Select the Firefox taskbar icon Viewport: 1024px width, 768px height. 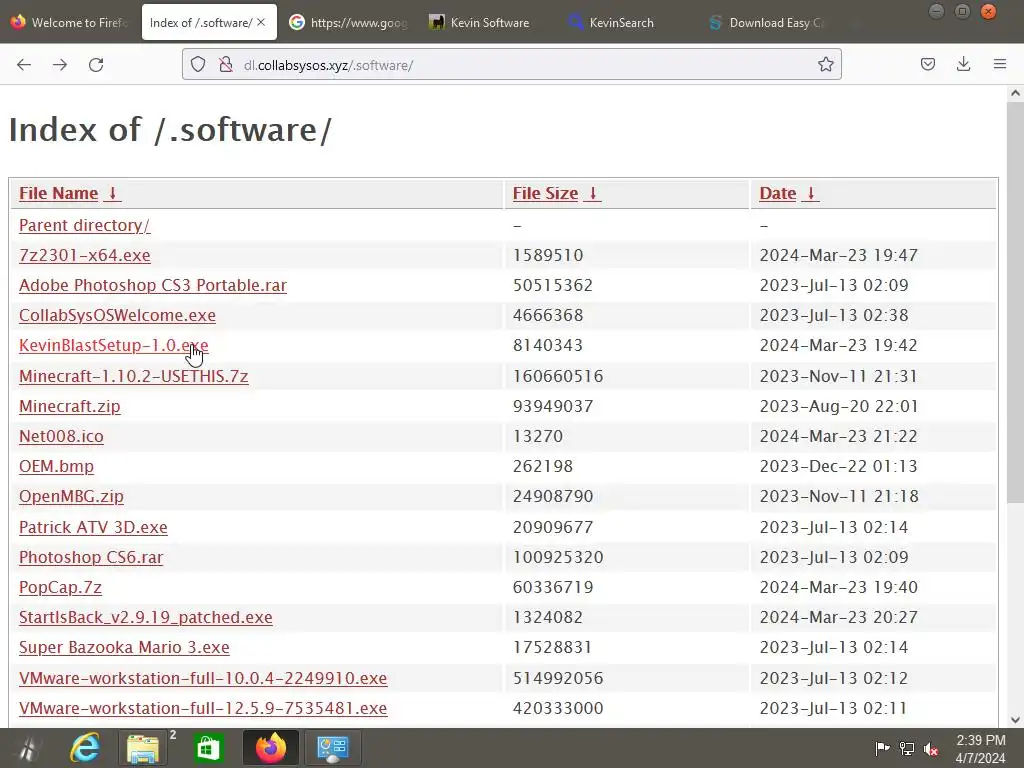point(270,748)
